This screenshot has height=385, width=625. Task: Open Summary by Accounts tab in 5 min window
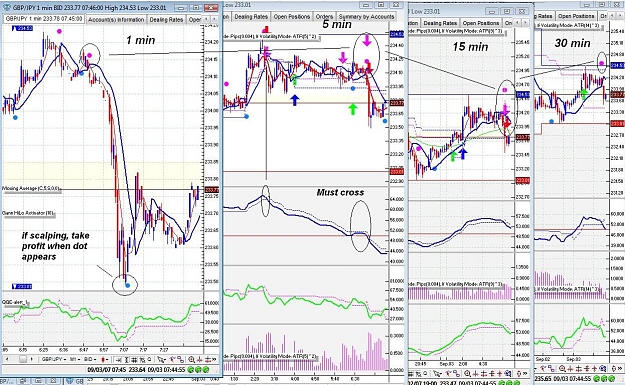point(366,17)
